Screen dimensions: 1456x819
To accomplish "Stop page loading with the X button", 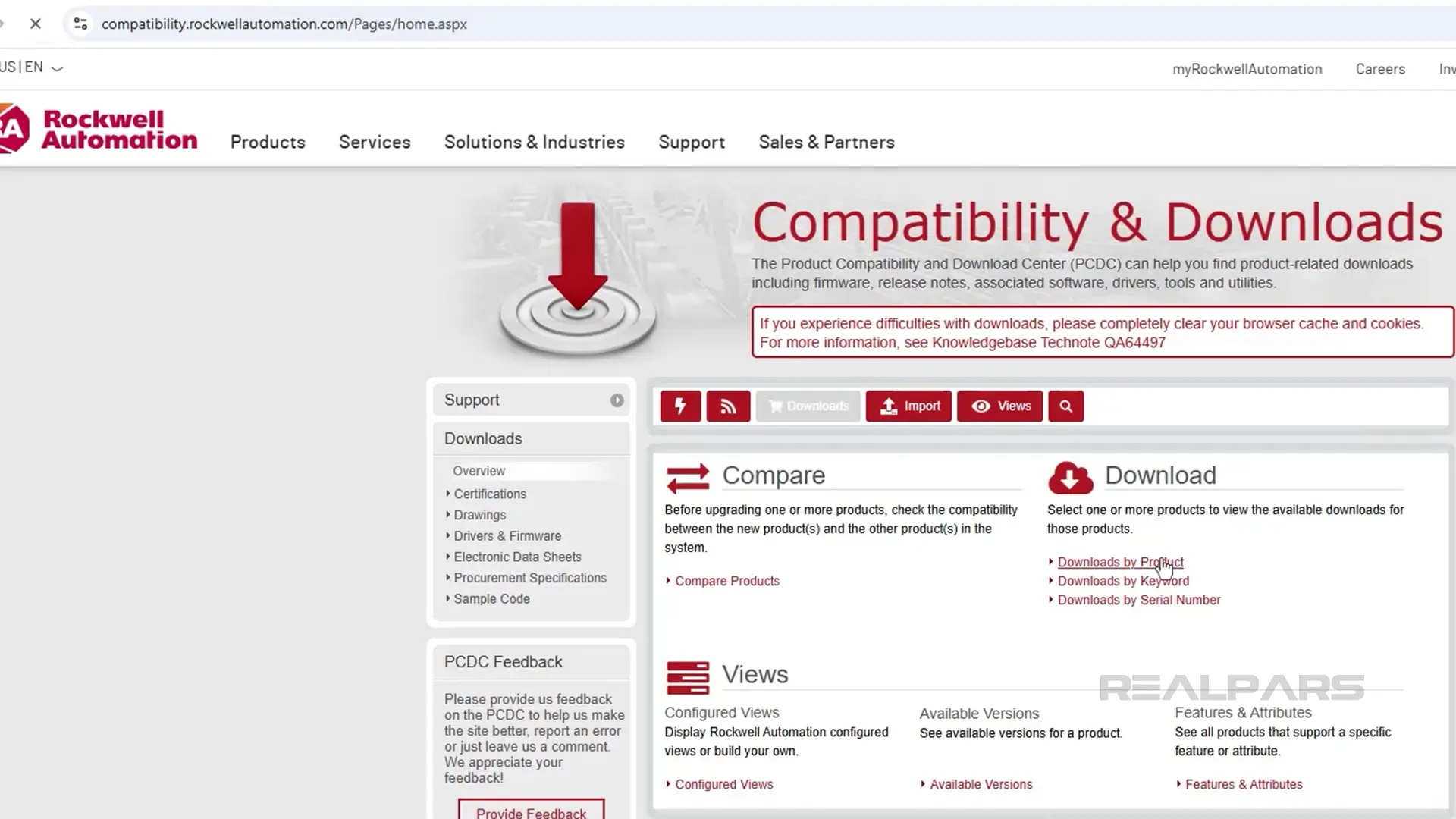I will 35,24.
